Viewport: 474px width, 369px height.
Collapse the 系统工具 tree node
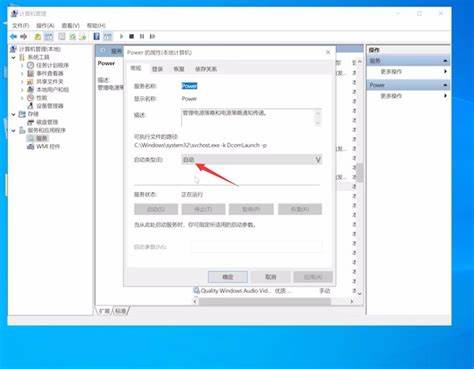(x=14, y=57)
